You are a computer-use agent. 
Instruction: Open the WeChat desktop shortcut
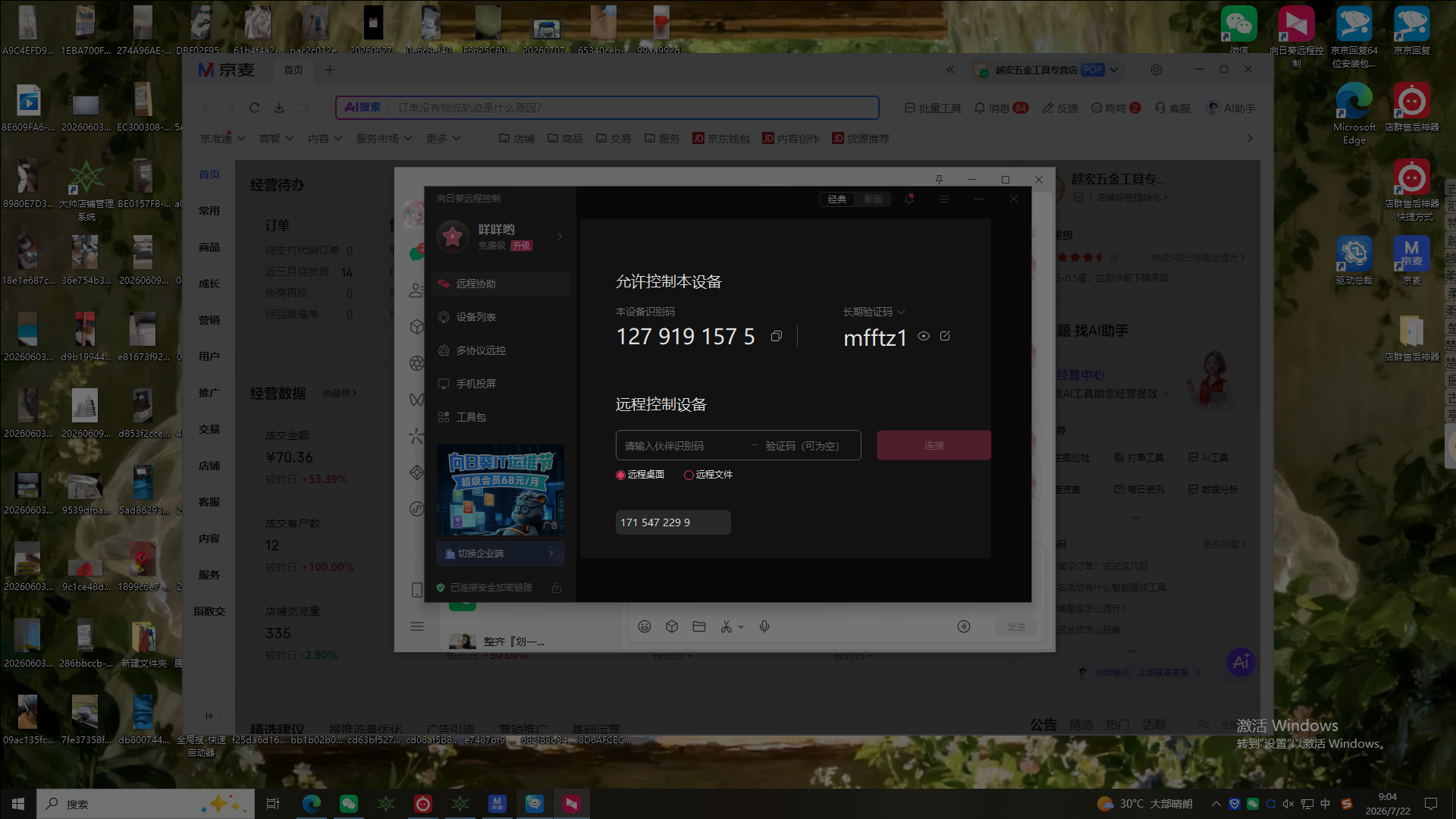tap(1239, 30)
